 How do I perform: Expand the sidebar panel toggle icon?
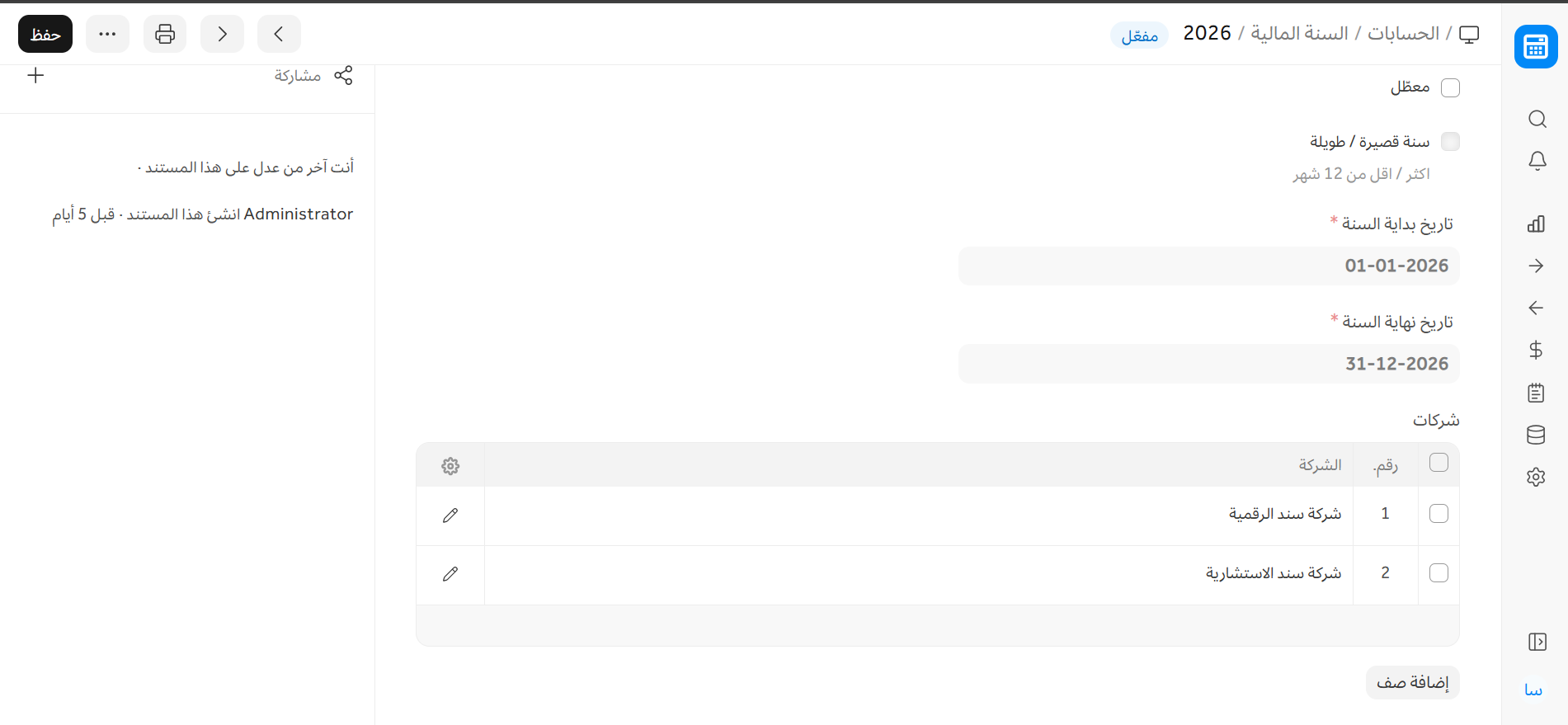pos(1537,642)
